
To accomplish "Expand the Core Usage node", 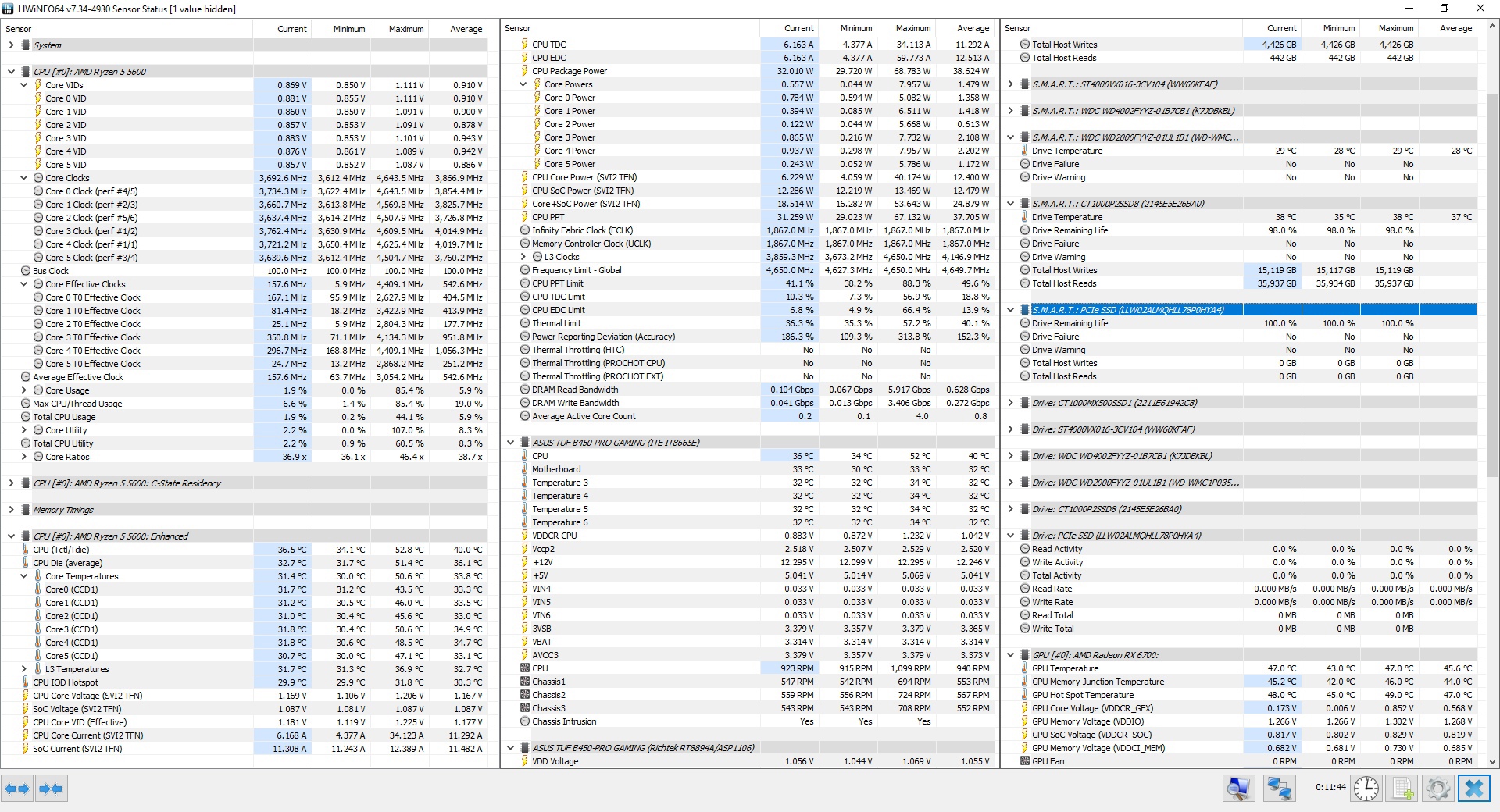I will click(23, 390).
